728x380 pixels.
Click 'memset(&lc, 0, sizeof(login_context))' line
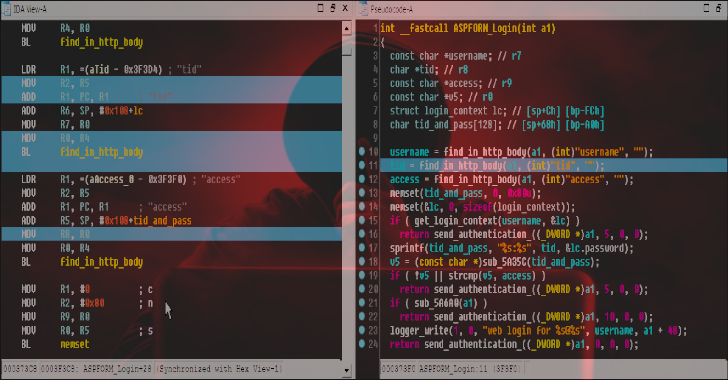click(482, 207)
